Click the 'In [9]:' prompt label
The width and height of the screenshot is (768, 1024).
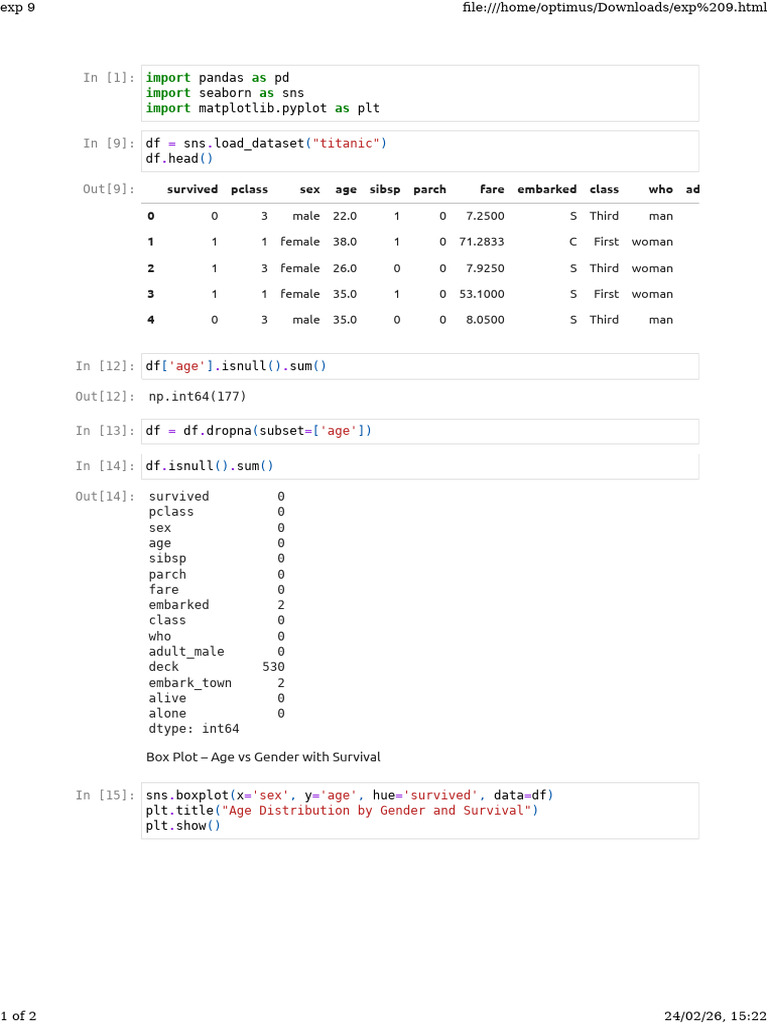tap(109, 143)
